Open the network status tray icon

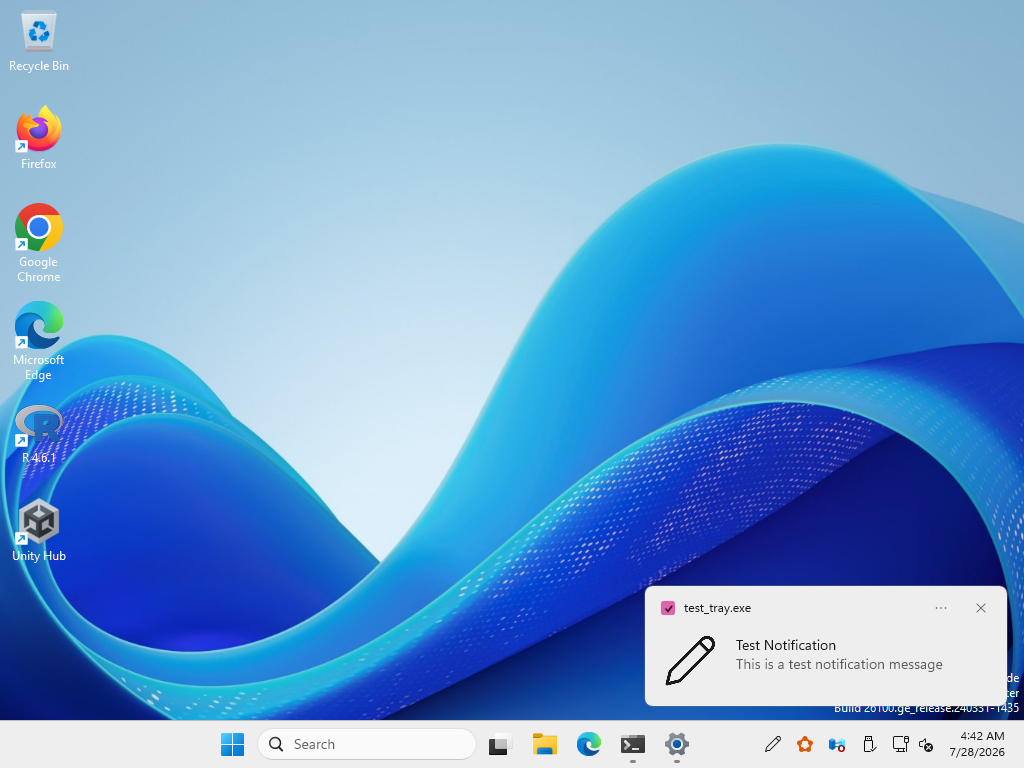[901, 744]
